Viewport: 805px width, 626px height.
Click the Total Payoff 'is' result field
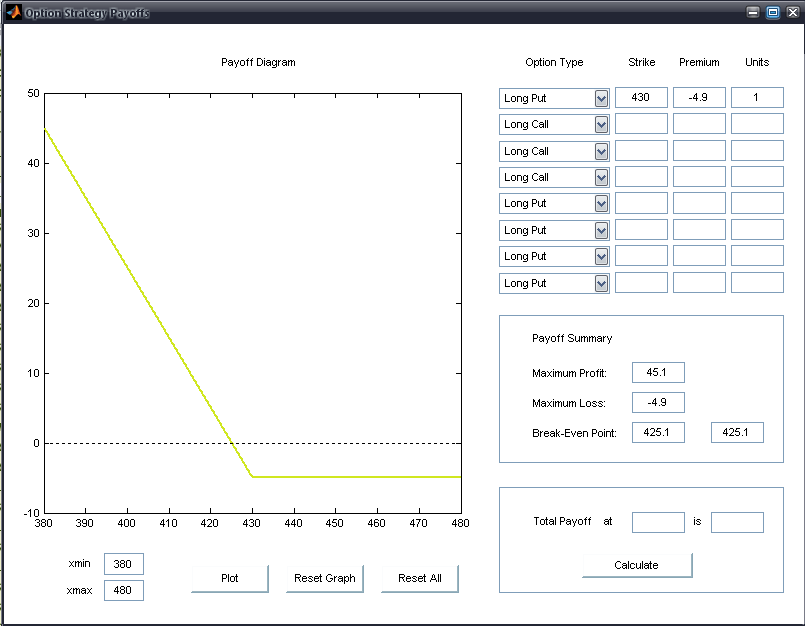(x=737, y=522)
